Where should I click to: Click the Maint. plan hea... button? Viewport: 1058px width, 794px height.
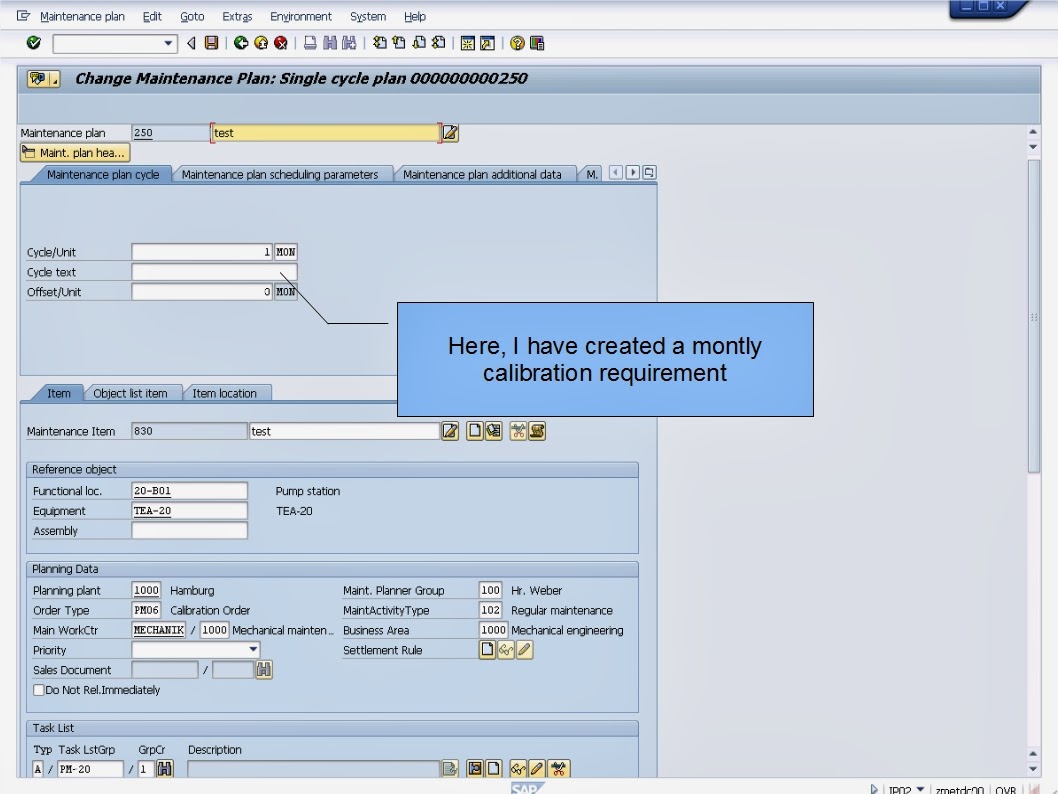74,153
